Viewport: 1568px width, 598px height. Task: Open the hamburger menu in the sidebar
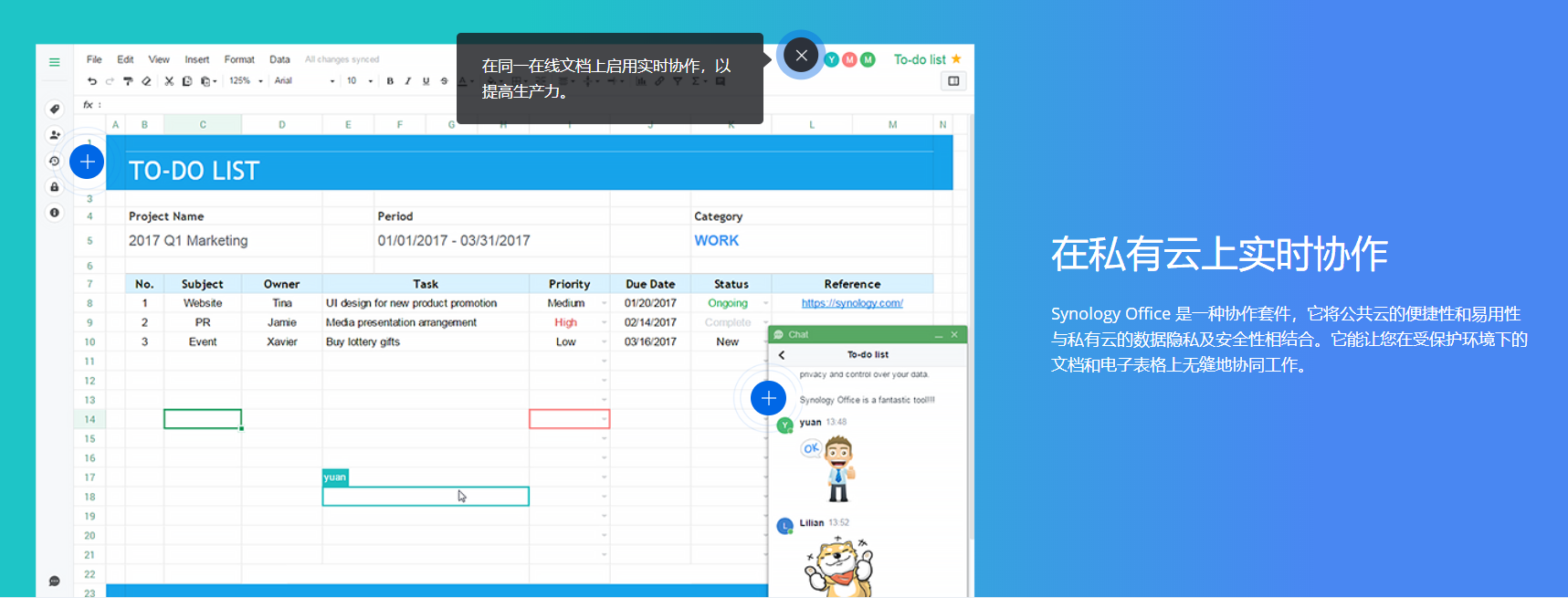54,62
